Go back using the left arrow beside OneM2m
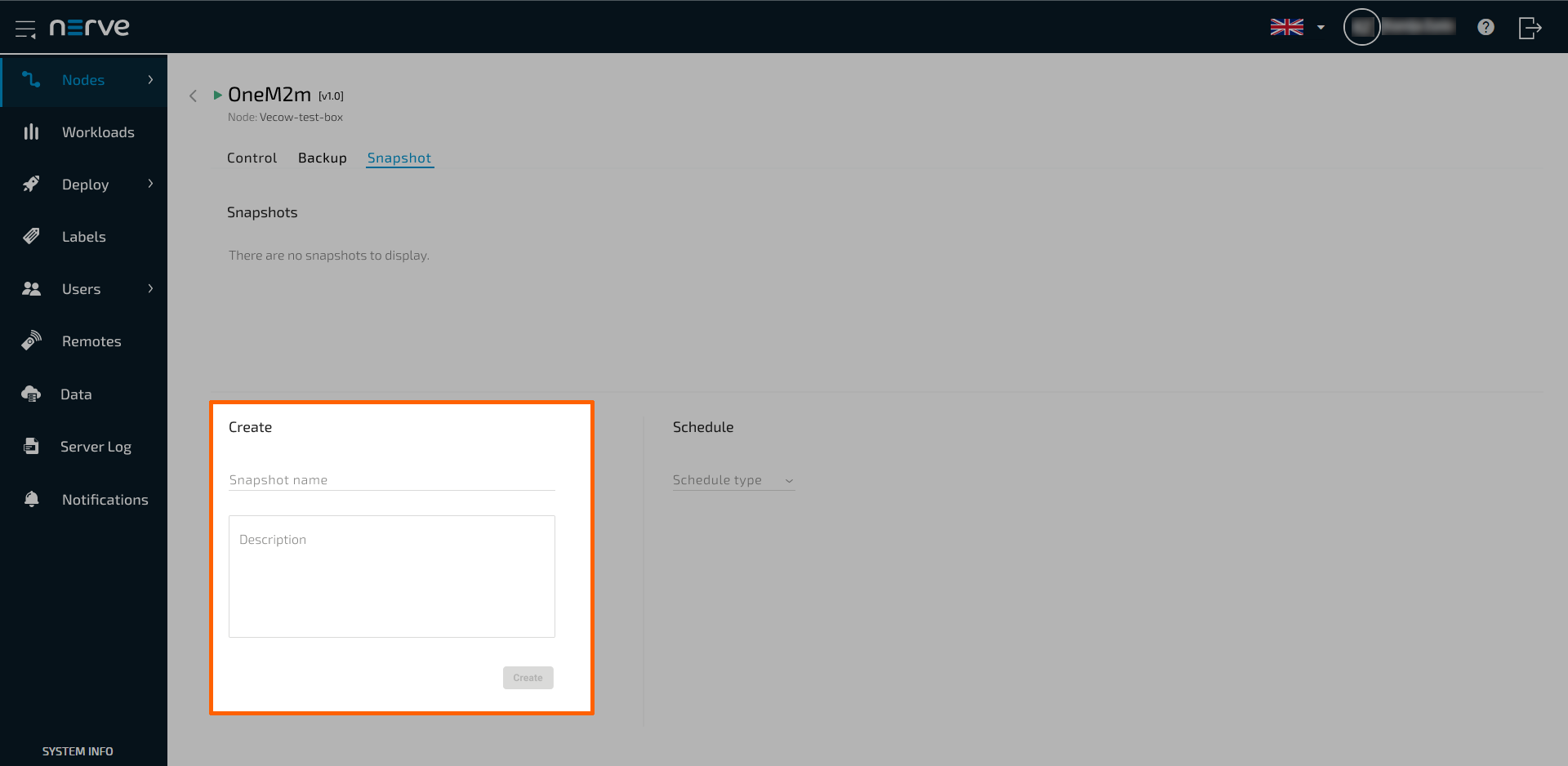Image resolution: width=1568 pixels, height=766 pixels. [193, 96]
